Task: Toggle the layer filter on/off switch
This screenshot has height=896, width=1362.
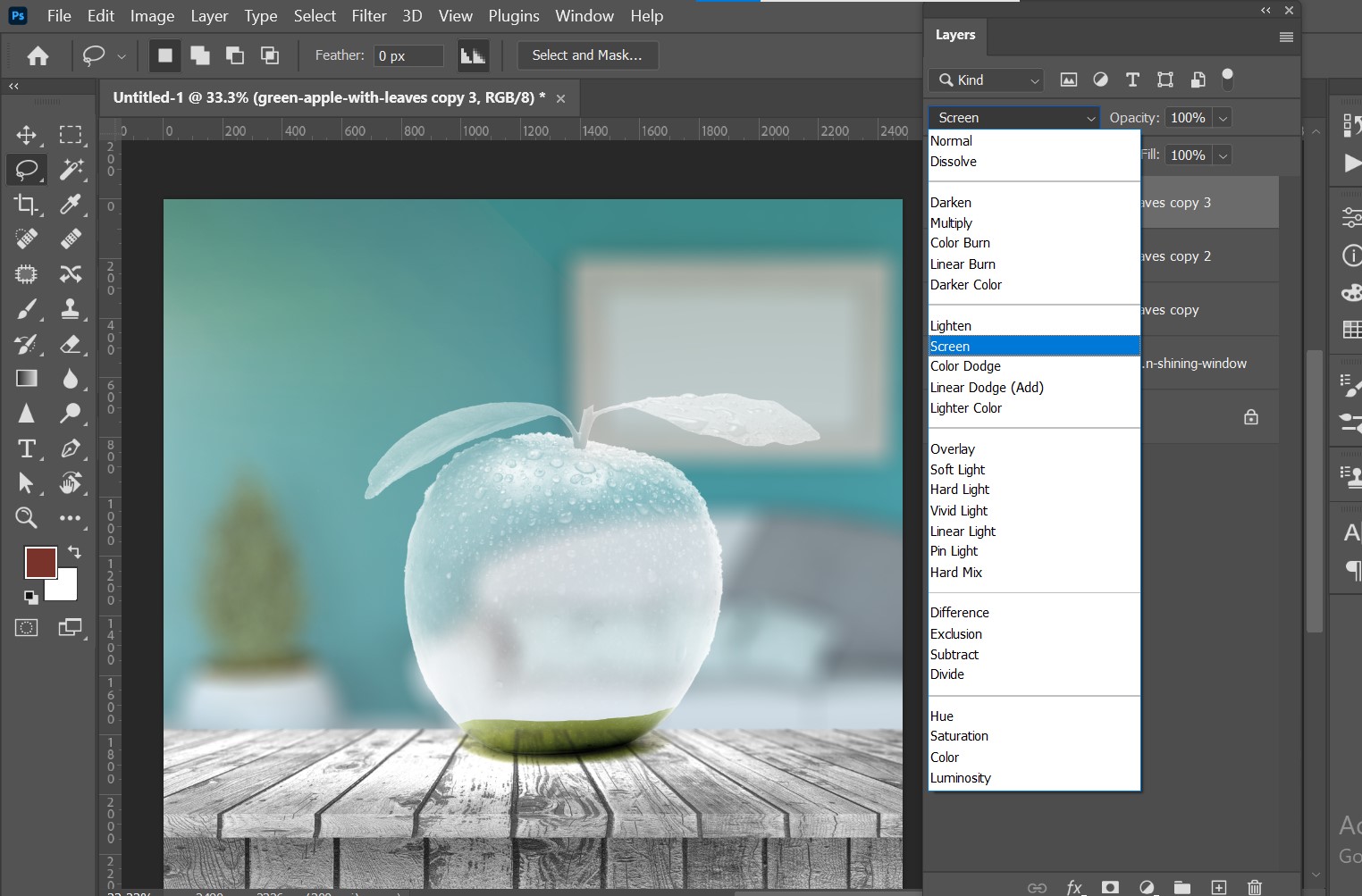Action: [x=1228, y=80]
